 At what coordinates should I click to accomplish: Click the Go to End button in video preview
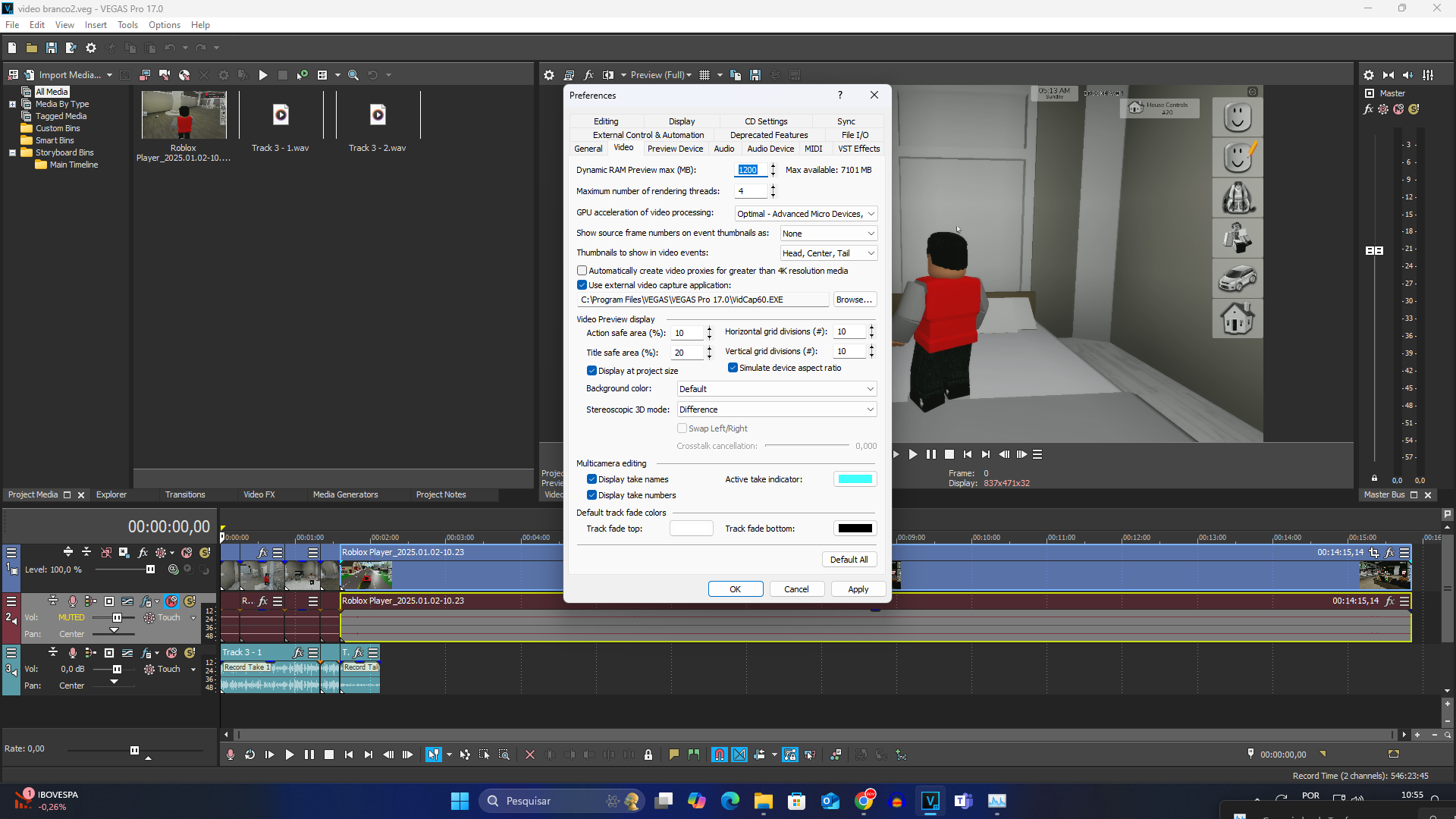[x=986, y=454]
